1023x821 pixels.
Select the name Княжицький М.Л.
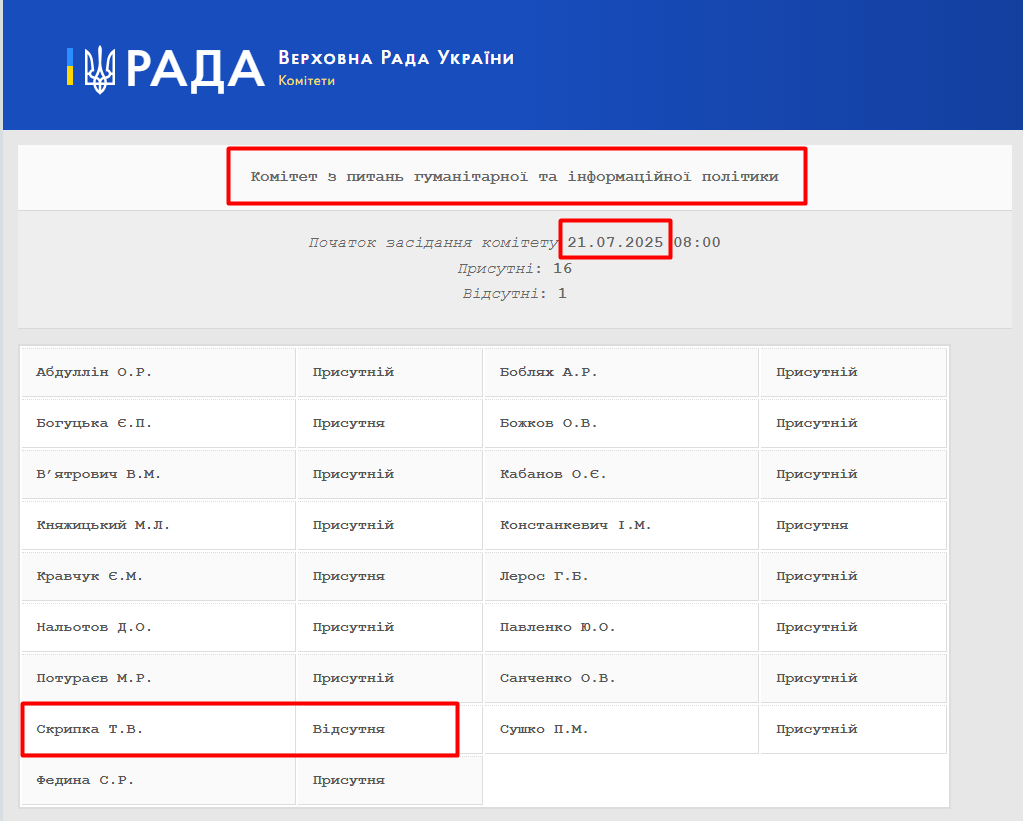click(x=103, y=525)
